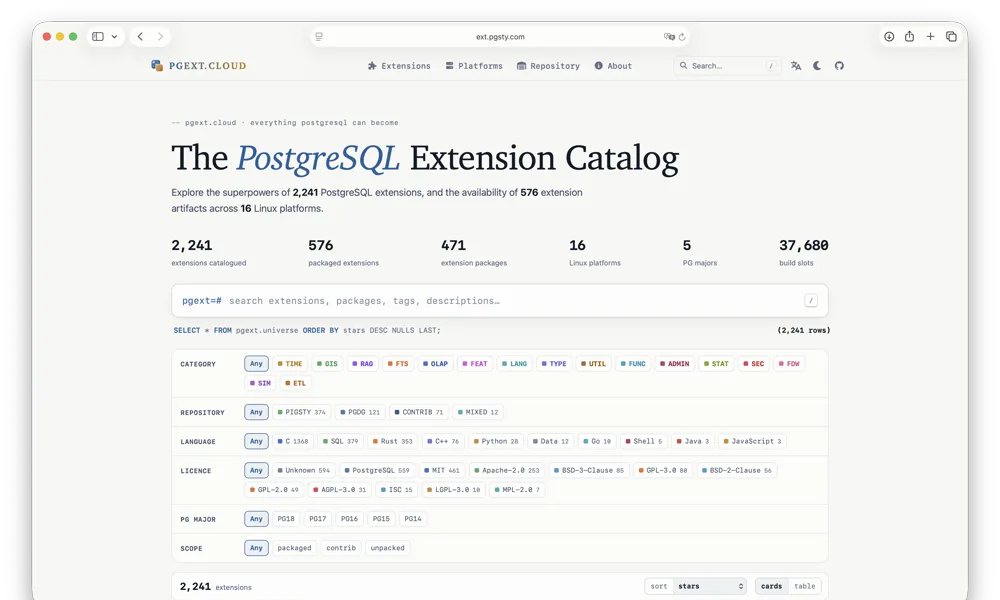Open the Safari downloads icon
This screenshot has height=600, width=1000.
coord(889,36)
